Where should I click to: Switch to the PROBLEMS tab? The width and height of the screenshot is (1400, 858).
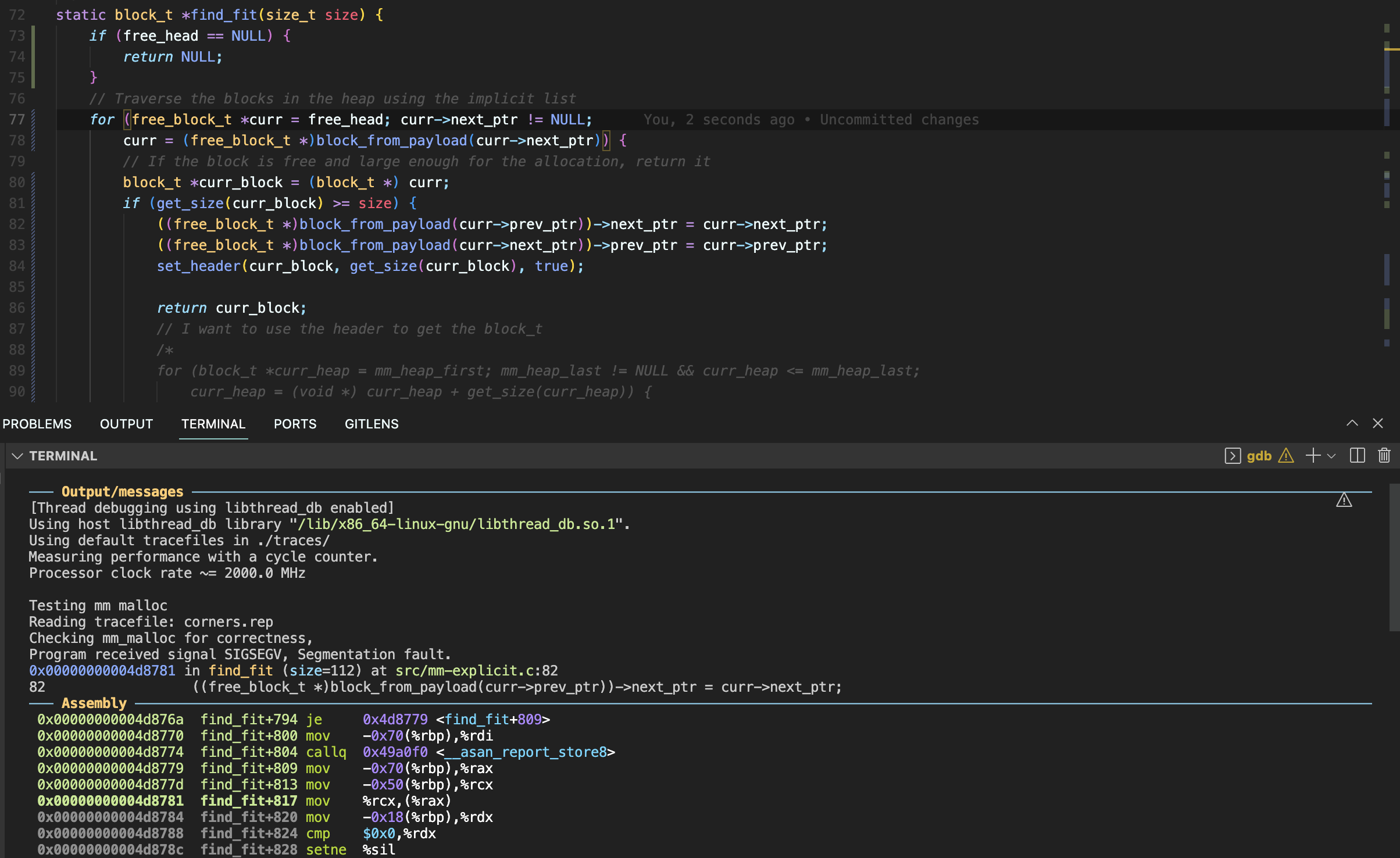(37, 424)
